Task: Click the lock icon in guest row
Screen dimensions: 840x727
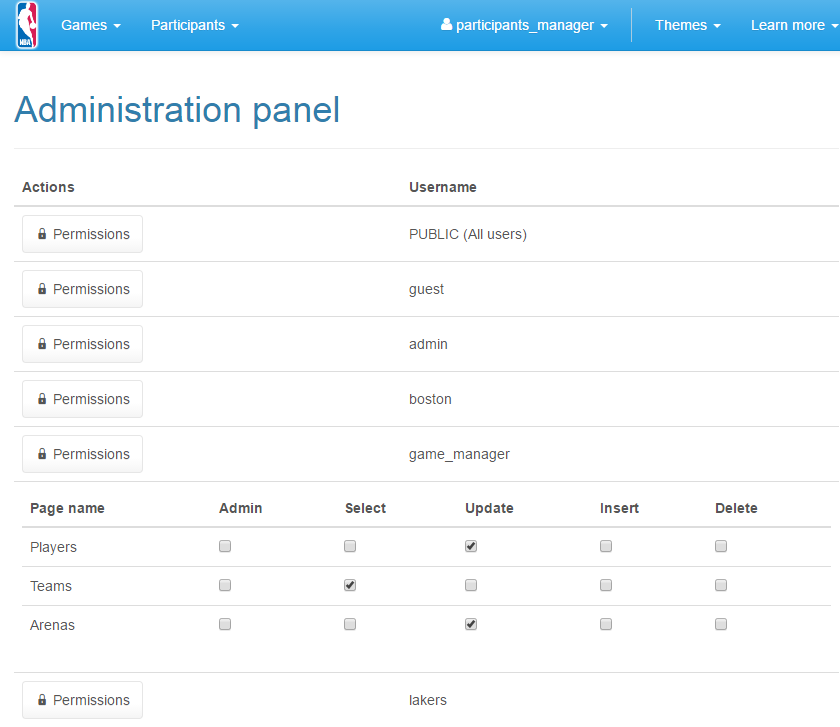Action: pos(42,289)
